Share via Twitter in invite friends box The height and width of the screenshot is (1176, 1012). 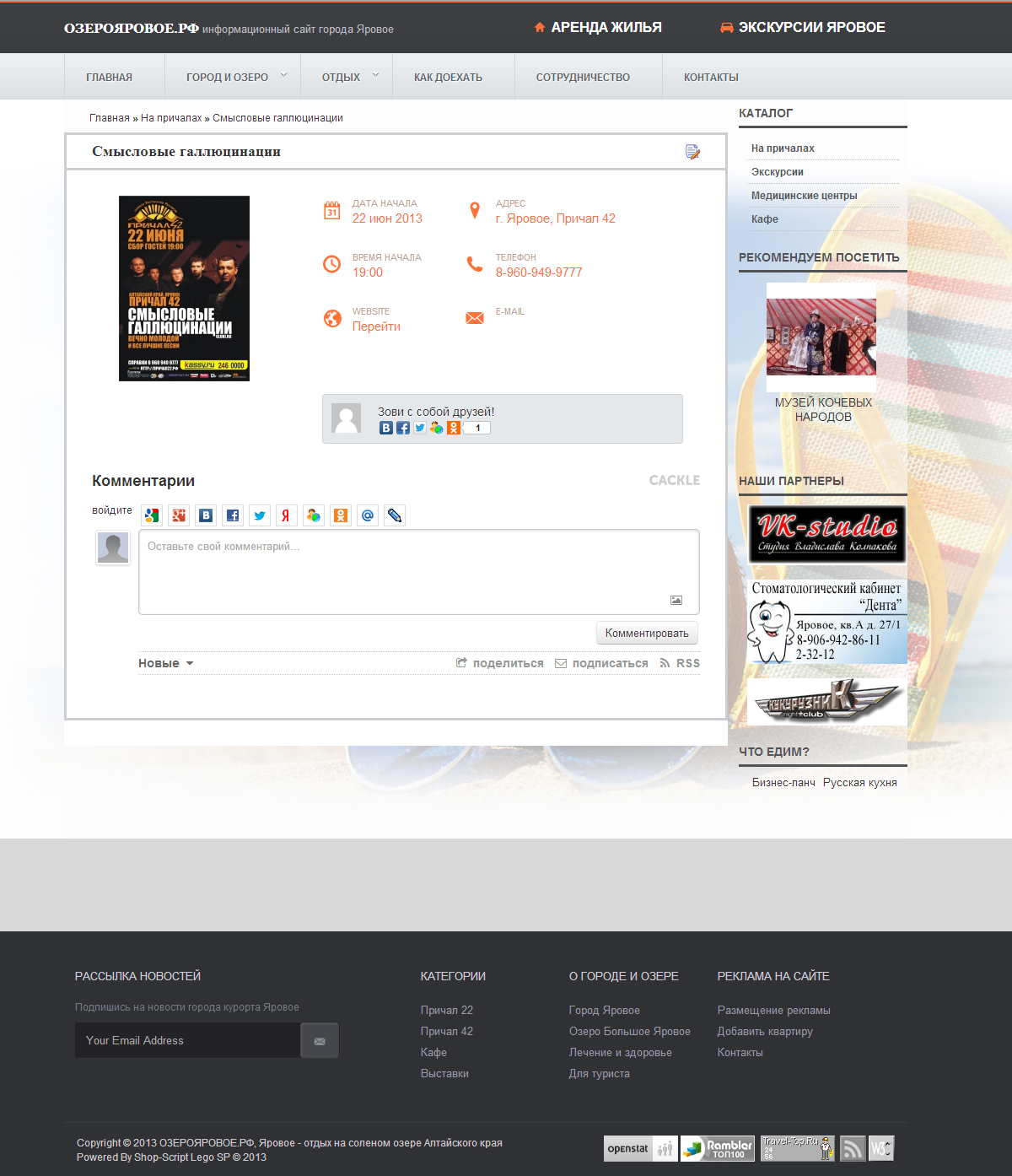click(x=420, y=428)
